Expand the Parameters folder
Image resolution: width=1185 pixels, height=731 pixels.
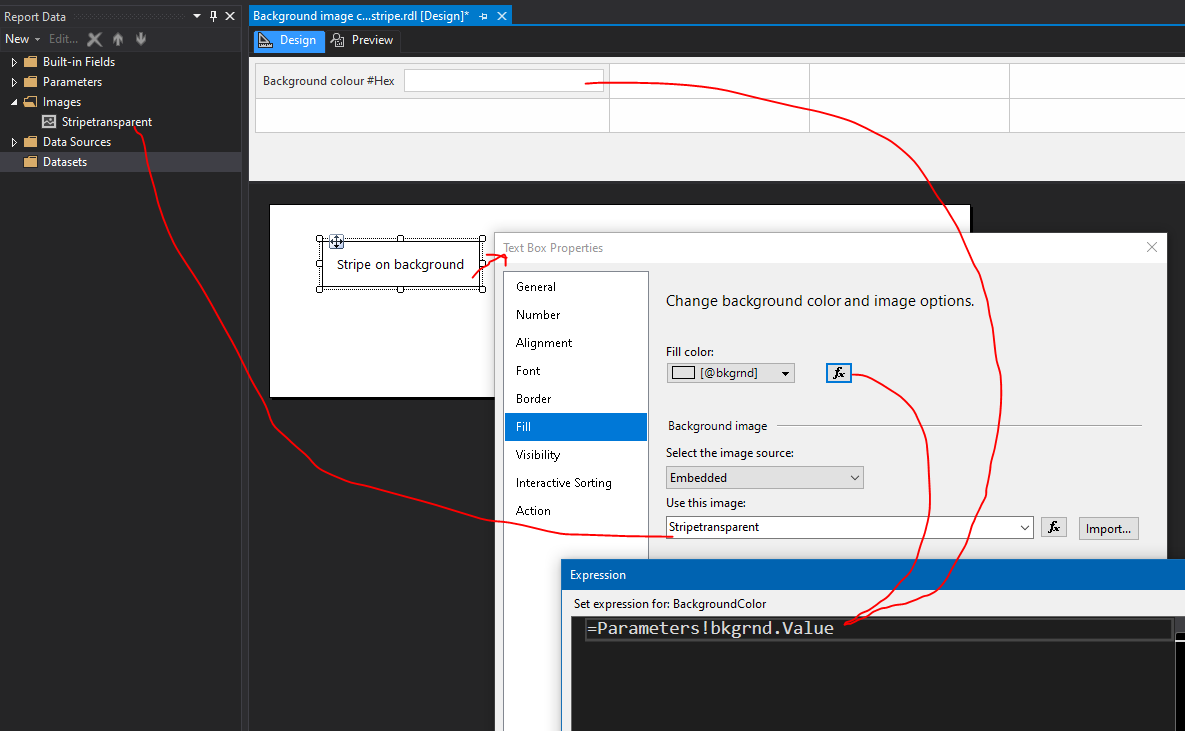pyautogui.click(x=14, y=82)
